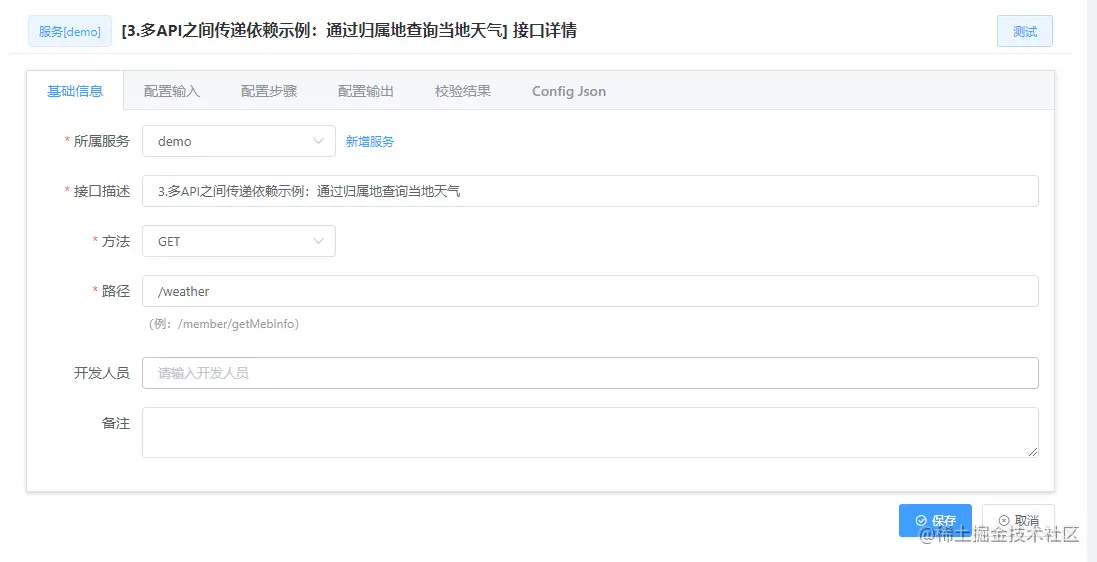
Task: Open the 所属服务 demo dropdown
Action: tap(239, 141)
